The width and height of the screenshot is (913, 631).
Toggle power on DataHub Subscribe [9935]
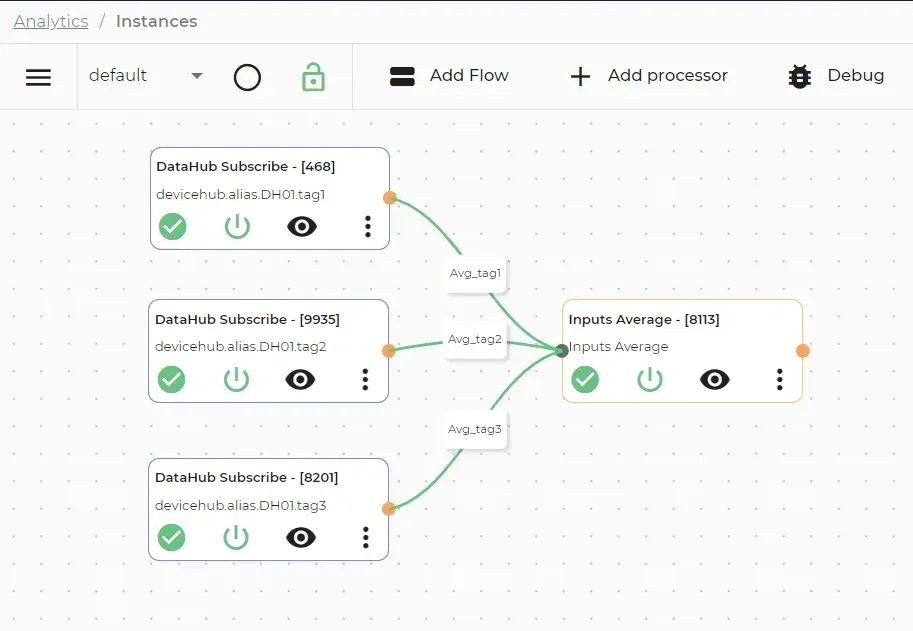click(x=236, y=380)
